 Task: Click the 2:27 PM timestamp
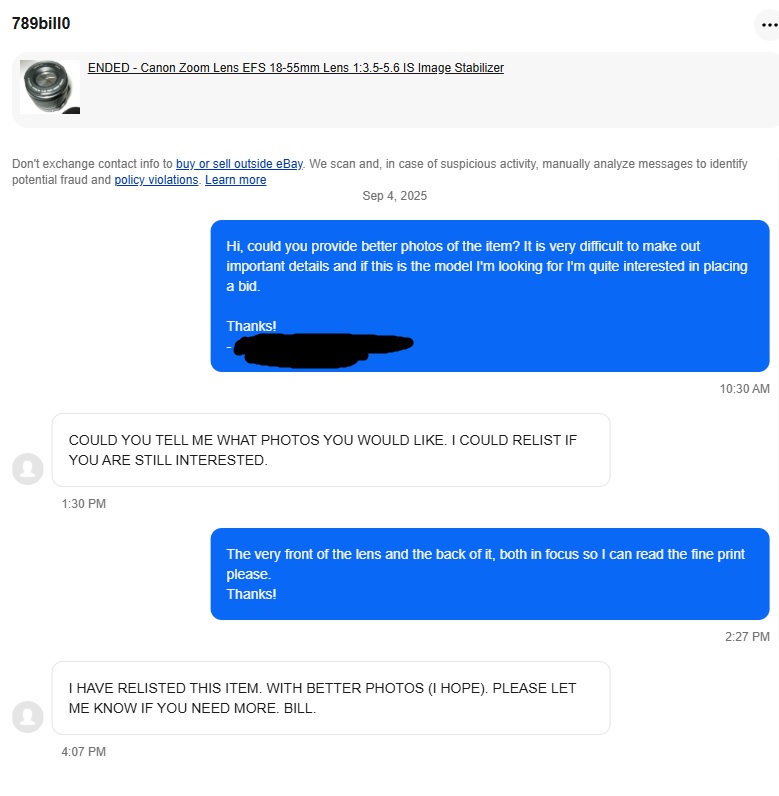(747, 637)
